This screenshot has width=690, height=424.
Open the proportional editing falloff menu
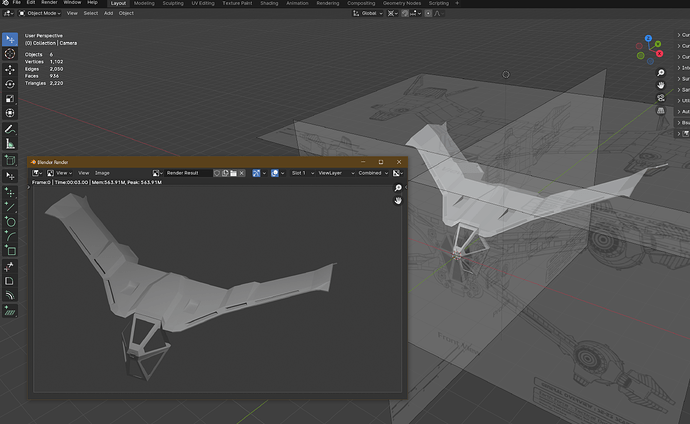click(x=439, y=14)
